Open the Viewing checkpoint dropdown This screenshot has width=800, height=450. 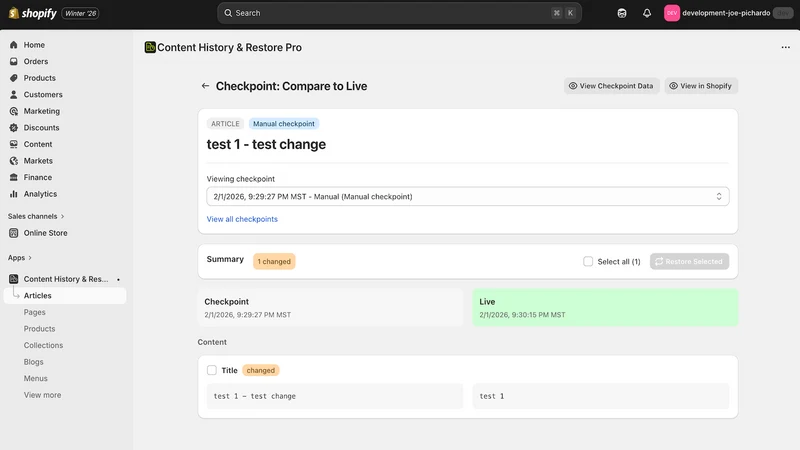click(467, 196)
